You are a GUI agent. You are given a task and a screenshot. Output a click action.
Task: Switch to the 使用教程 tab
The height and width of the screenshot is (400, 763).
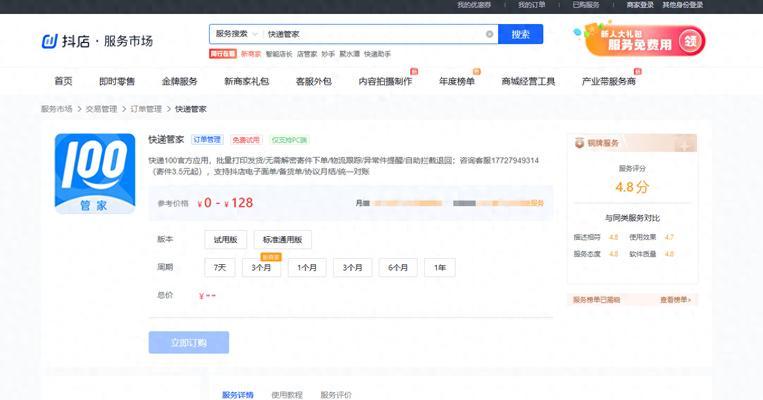pos(287,395)
